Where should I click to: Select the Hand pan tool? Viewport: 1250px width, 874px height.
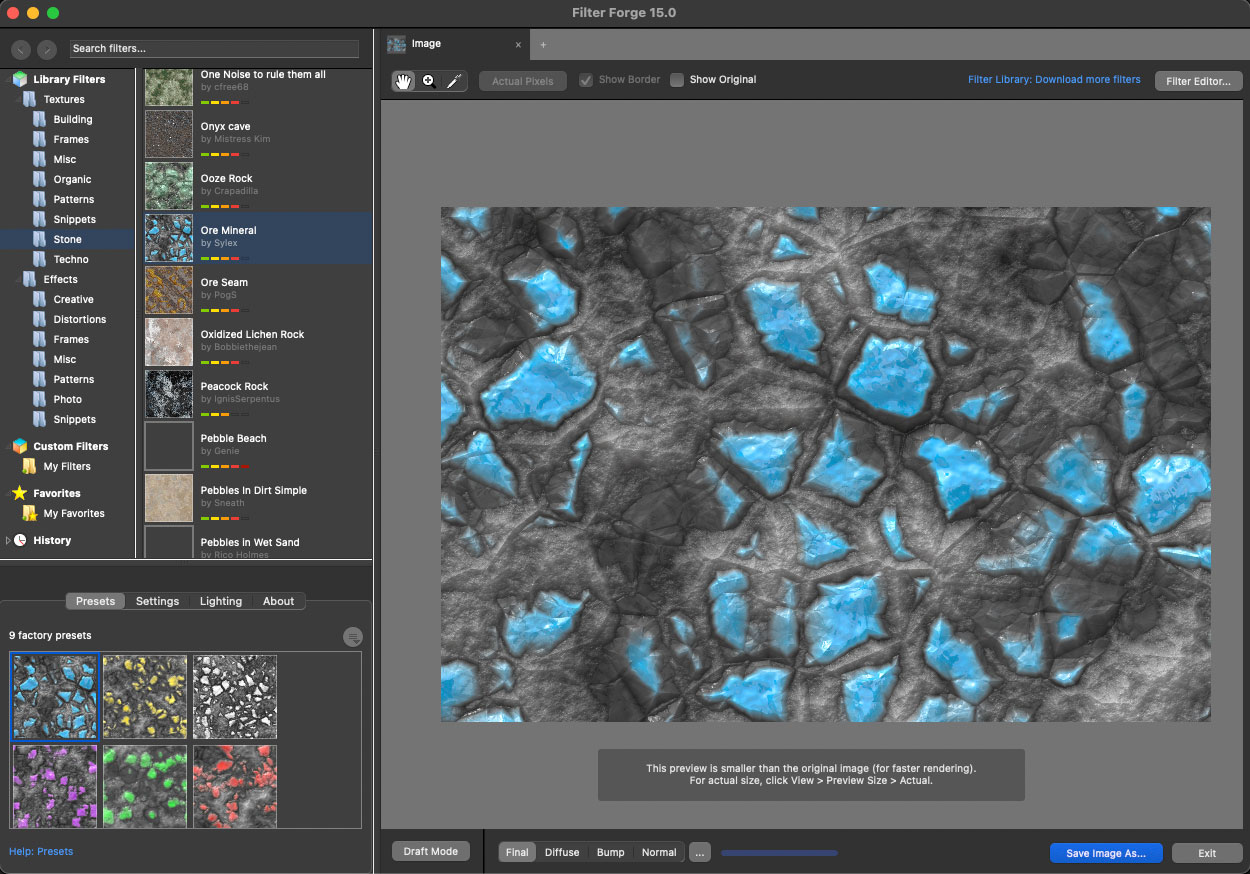click(404, 81)
